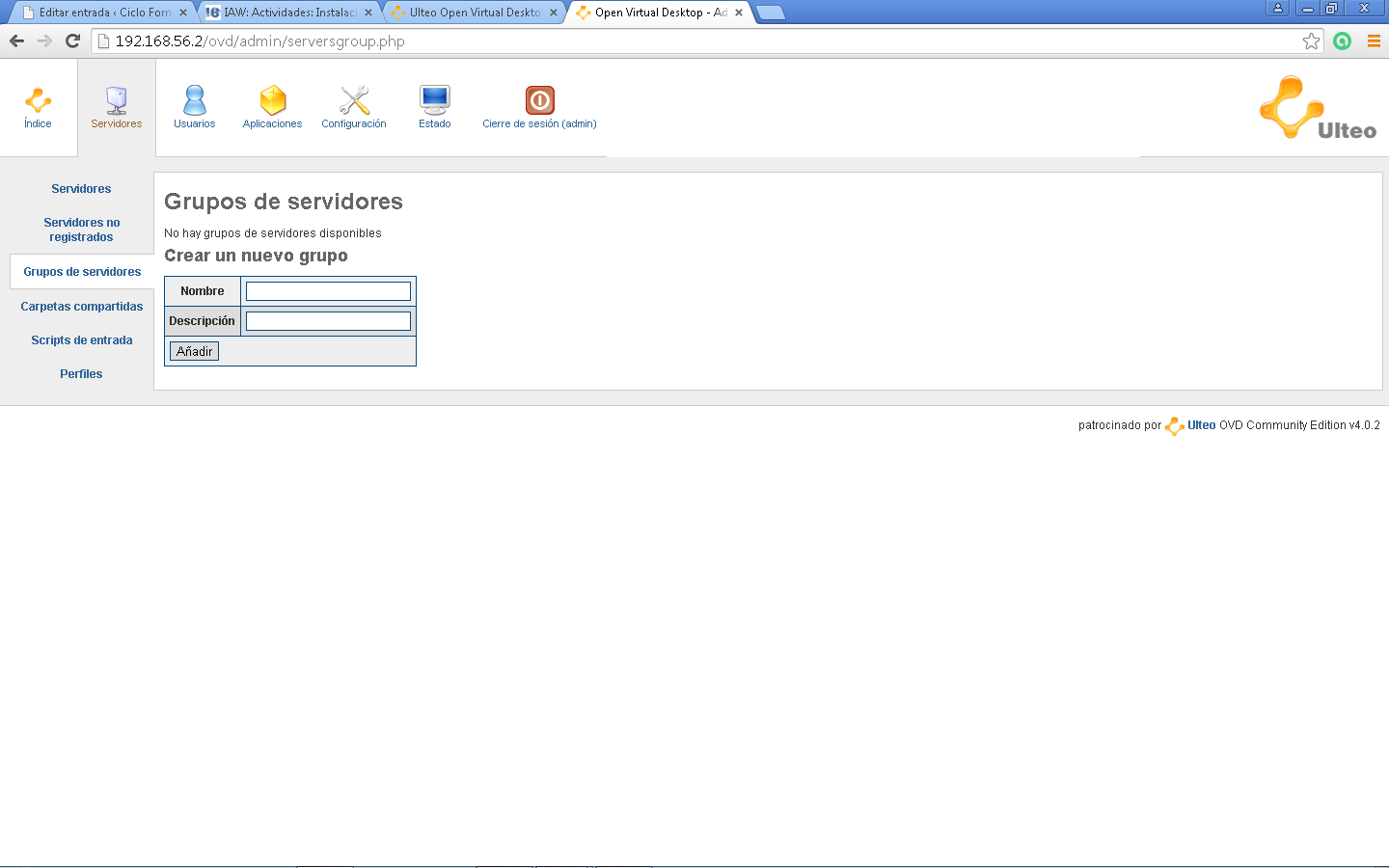Open Servidores no registrados sidebar link
The height and width of the screenshot is (868, 1389).
(x=81, y=230)
